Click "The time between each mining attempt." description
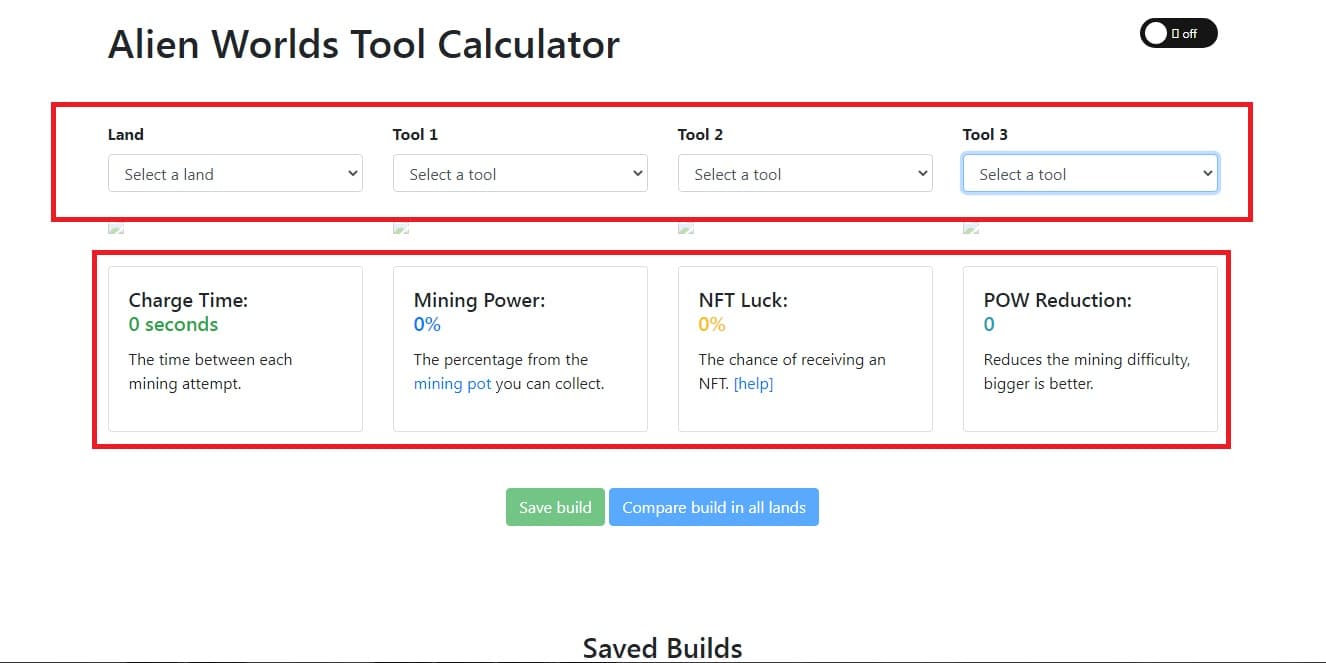 point(211,372)
